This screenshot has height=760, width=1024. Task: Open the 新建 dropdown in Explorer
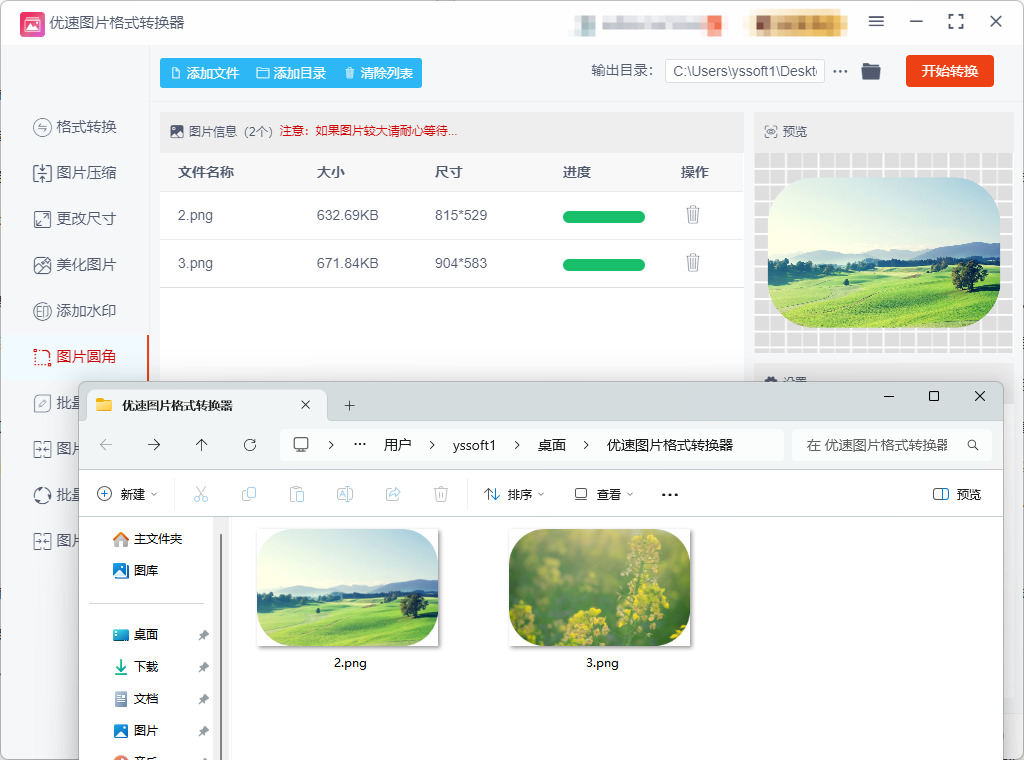[127, 494]
